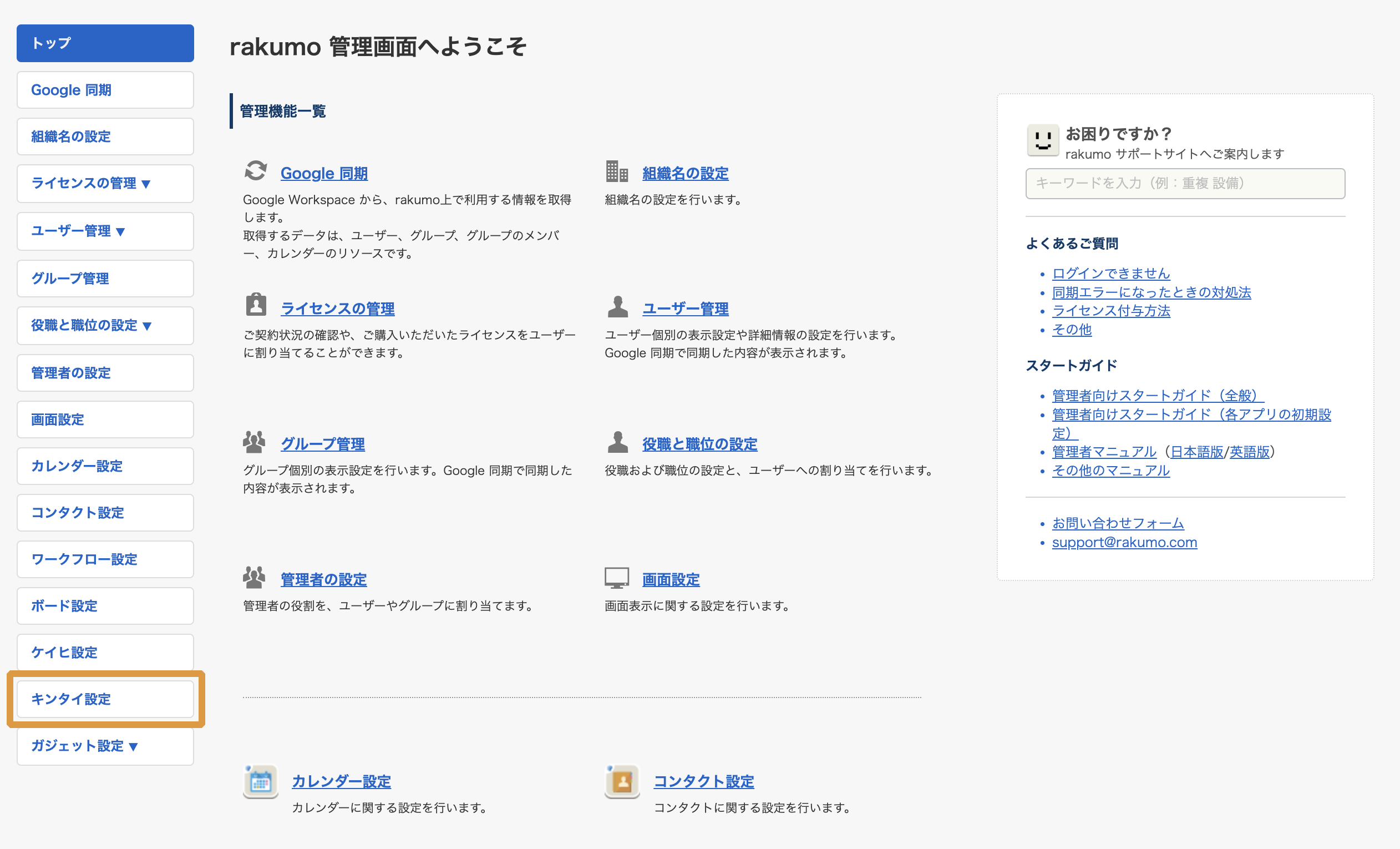Select トップ in the sidebar
Image resolution: width=1400 pixels, height=849 pixels.
coord(105,43)
